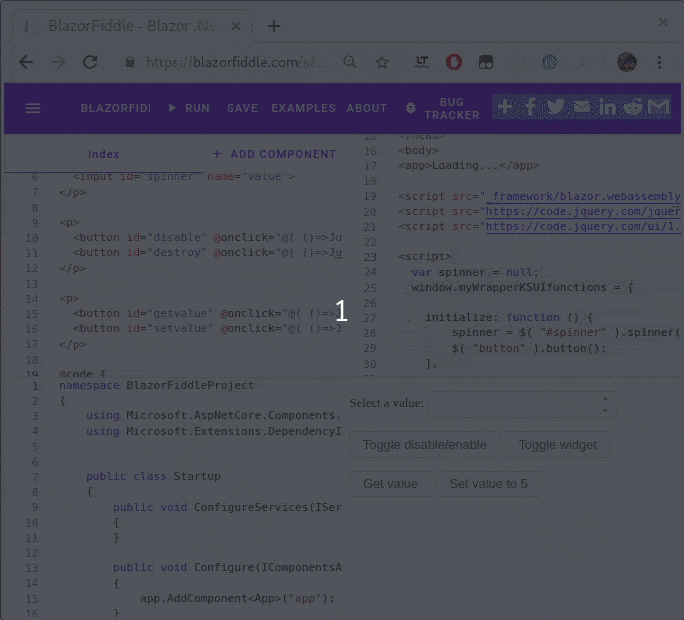Open the BUG TRACKER link
684x620 pixels.
[451, 108]
